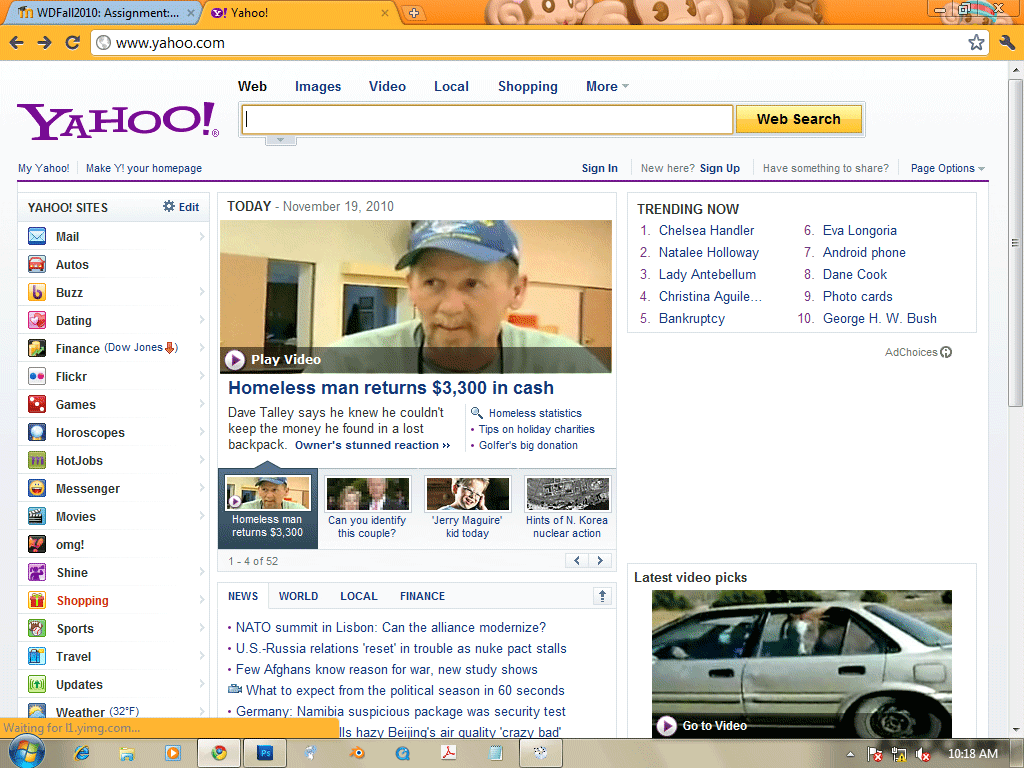Click inside the Yahoo search input field

(x=488, y=120)
